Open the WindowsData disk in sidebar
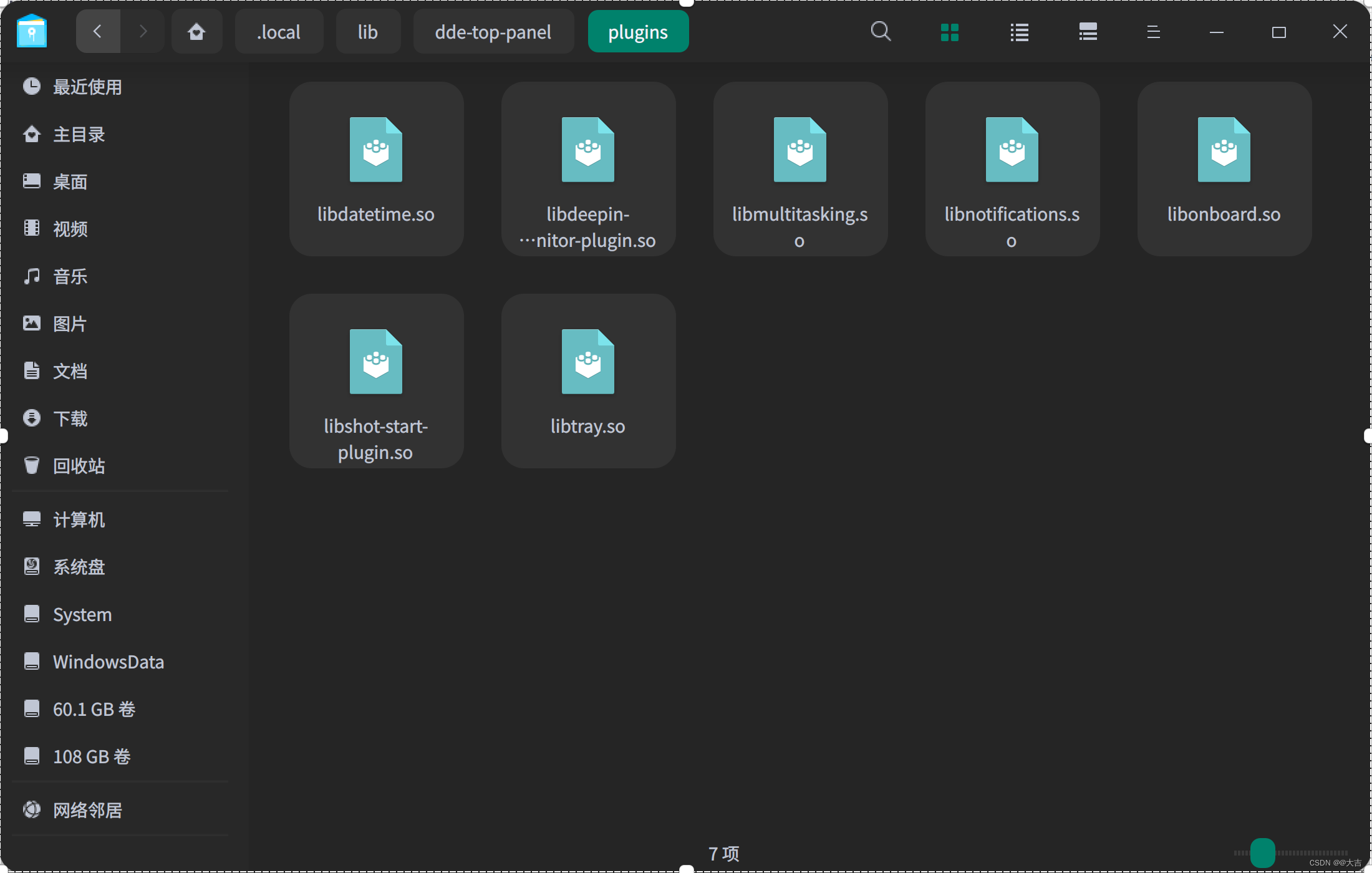Viewport: 1372px width, 873px height. pyautogui.click(x=108, y=662)
